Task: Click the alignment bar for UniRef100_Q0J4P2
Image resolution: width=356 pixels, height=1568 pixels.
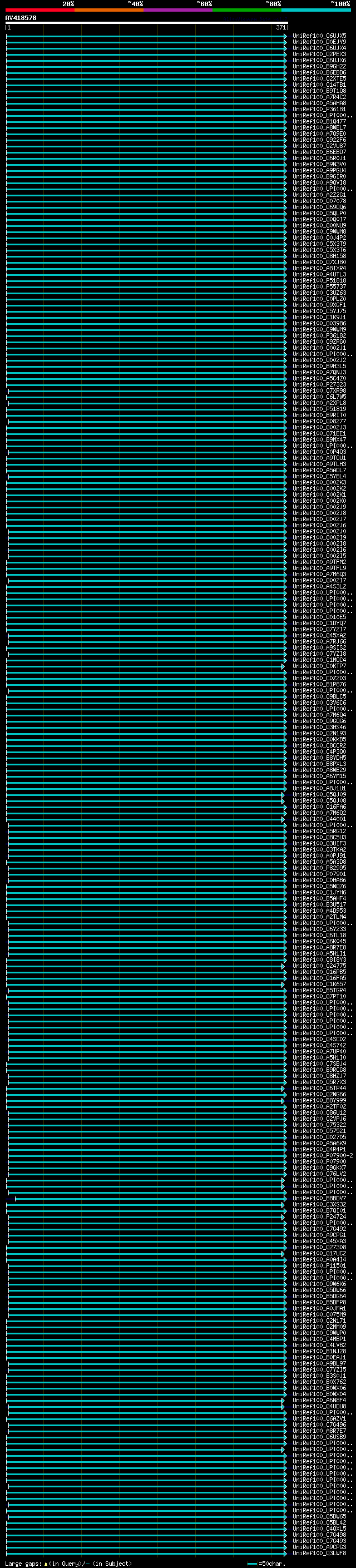Action: coord(146,238)
